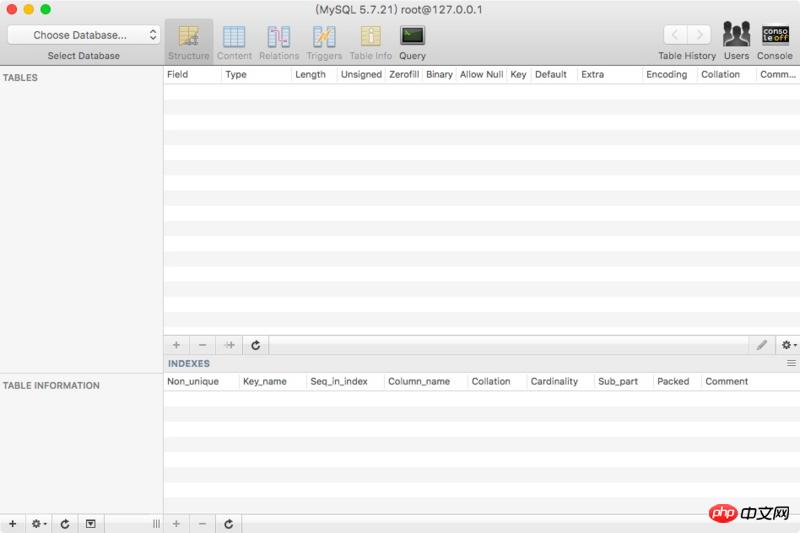800x533 pixels.
Task: Remove selected field with minus button
Action: tap(203, 345)
